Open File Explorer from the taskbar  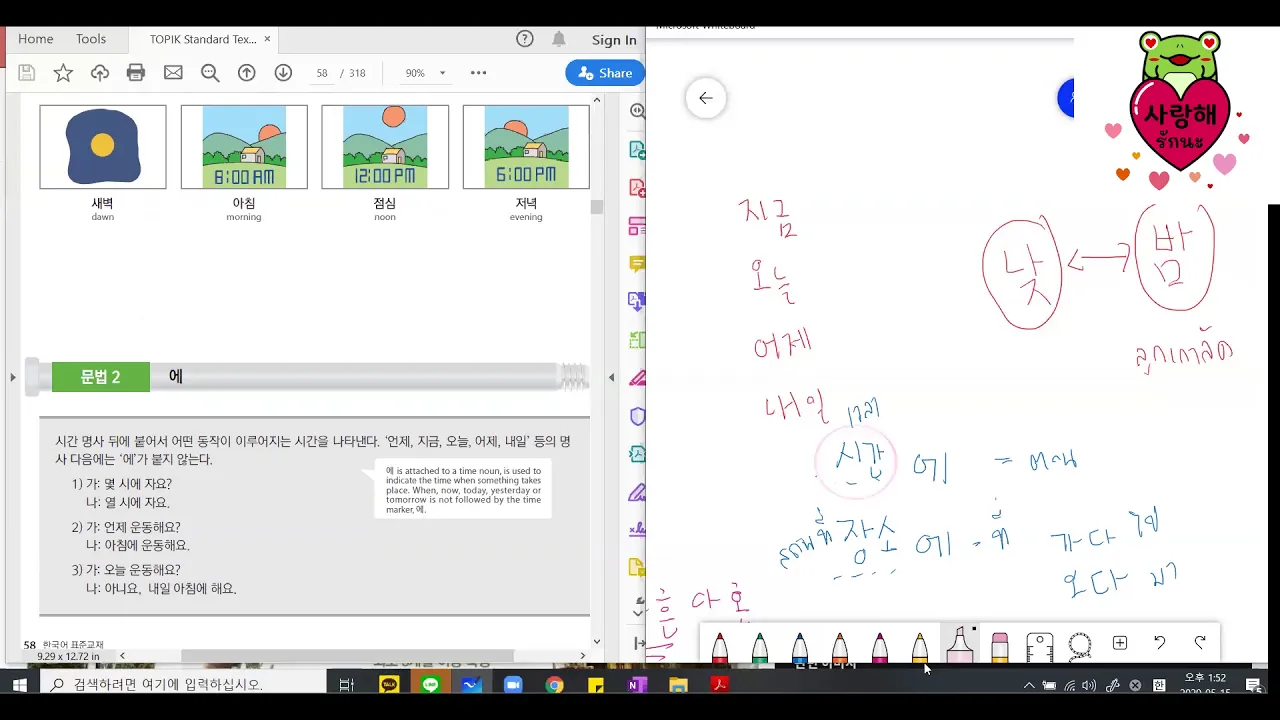[x=678, y=685]
